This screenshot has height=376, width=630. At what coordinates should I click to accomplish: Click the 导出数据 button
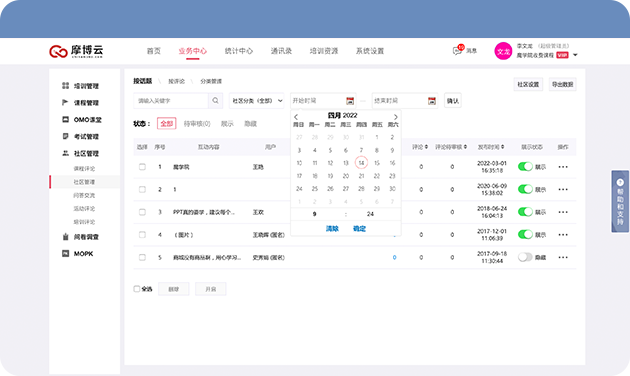(x=562, y=84)
